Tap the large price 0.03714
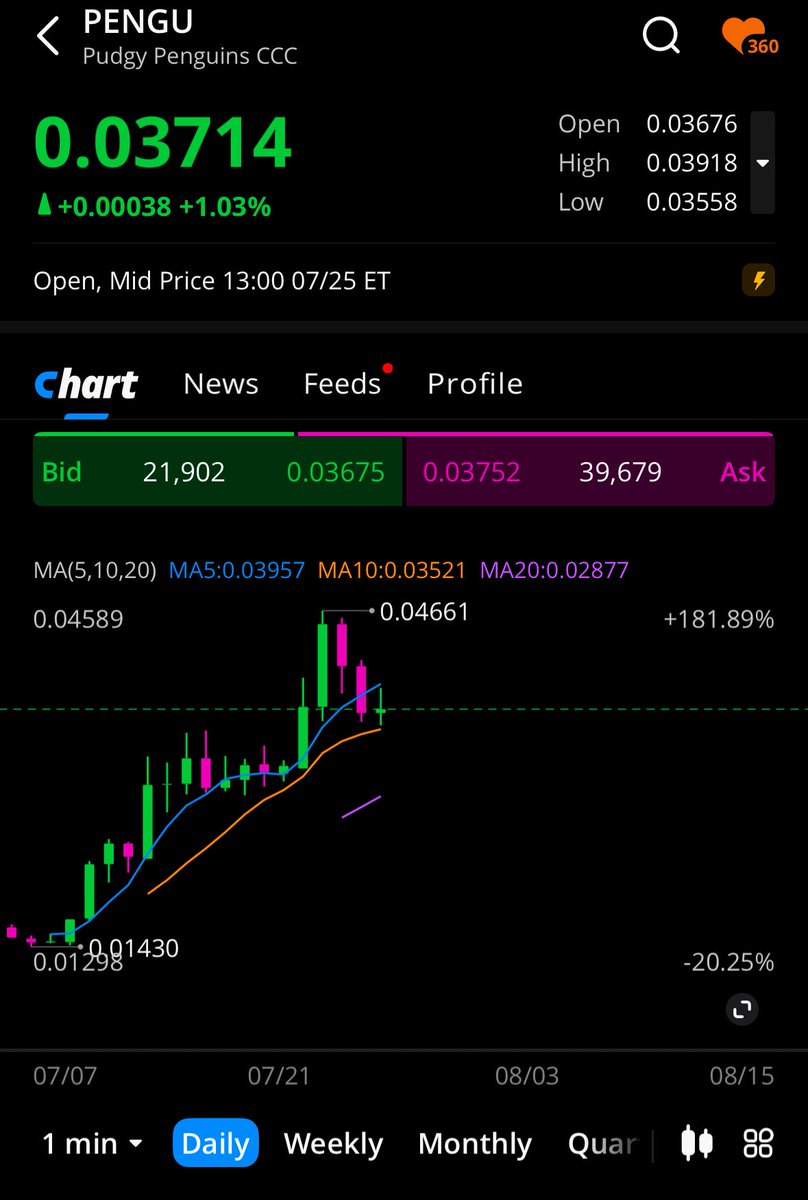 coord(163,142)
